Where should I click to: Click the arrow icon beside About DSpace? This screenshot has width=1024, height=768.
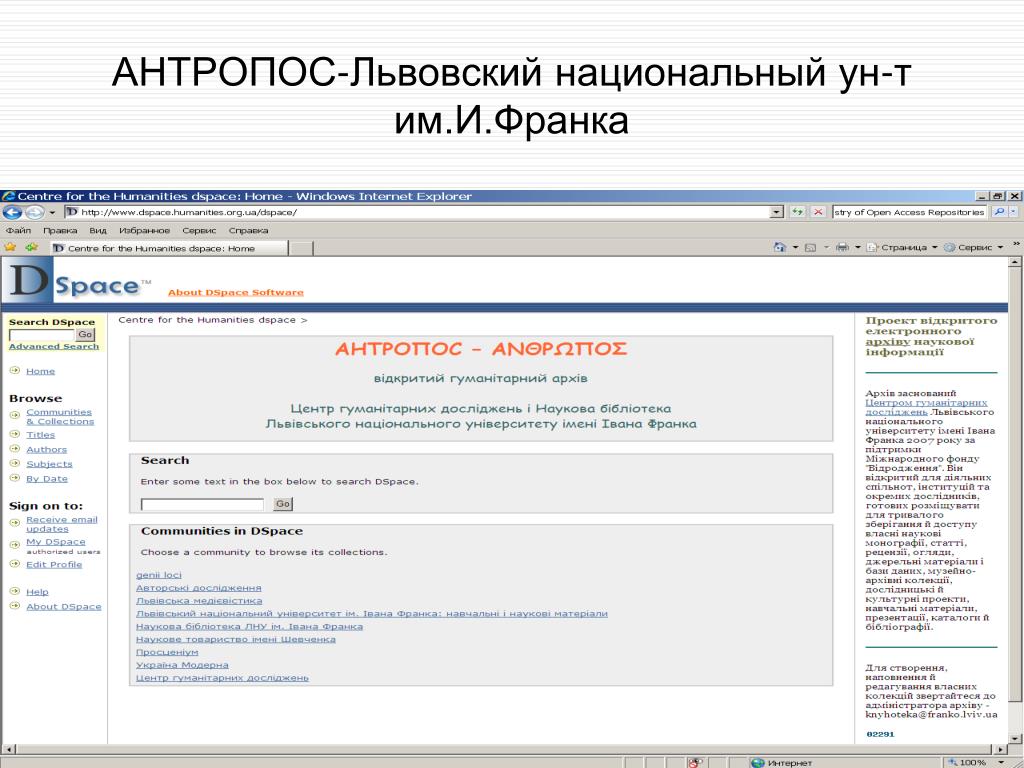click(15, 606)
